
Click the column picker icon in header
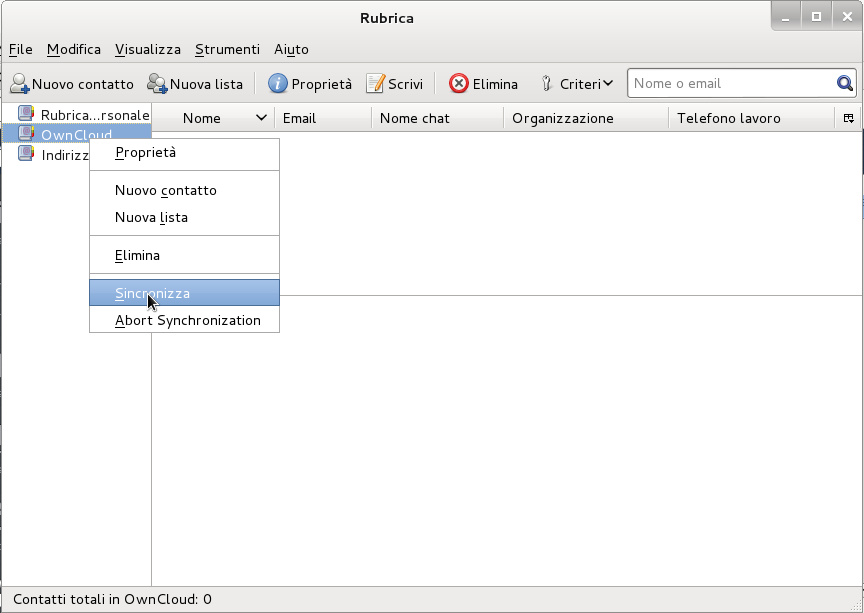(848, 118)
